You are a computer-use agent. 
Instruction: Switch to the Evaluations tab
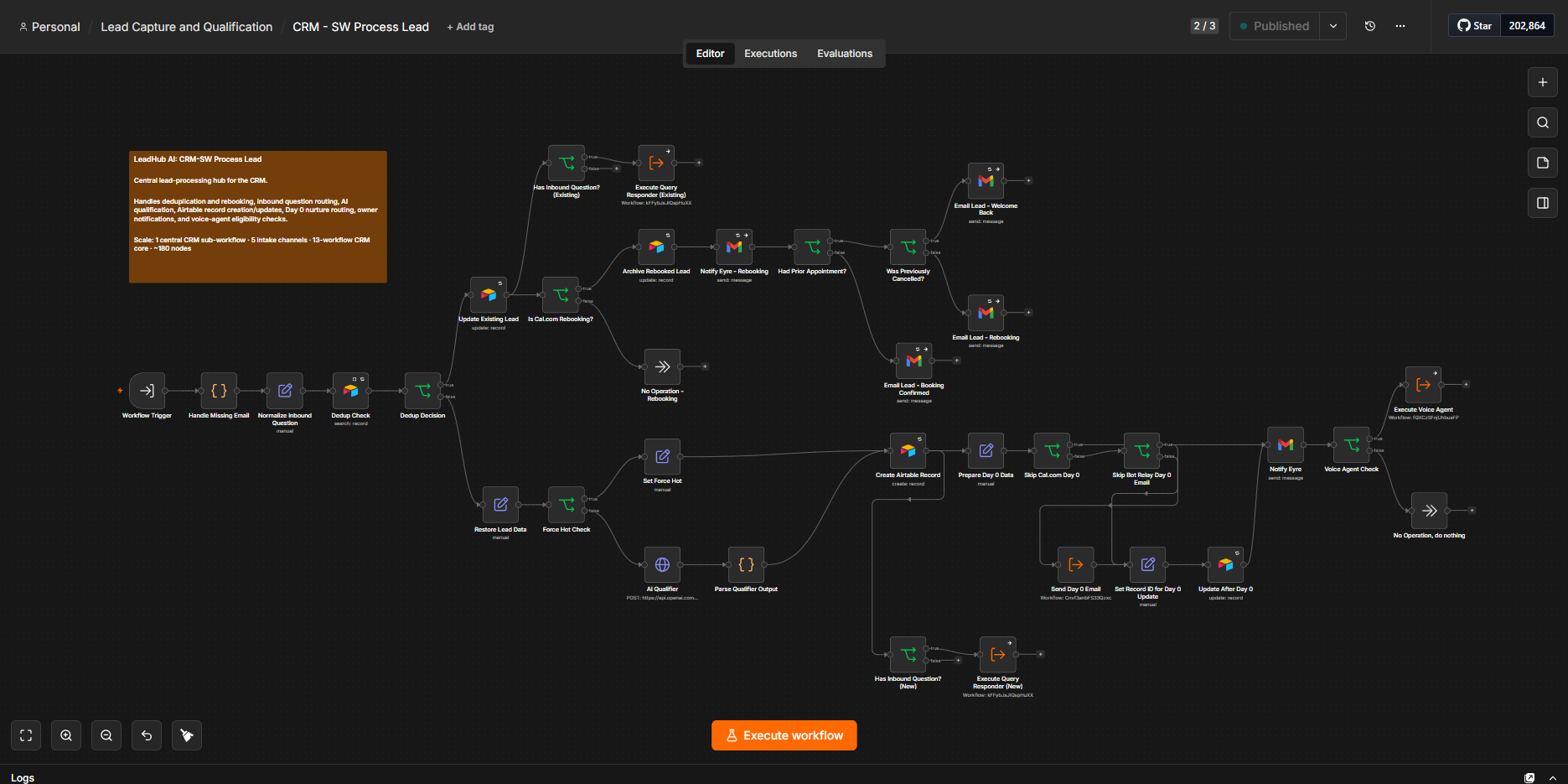[x=845, y=54]
